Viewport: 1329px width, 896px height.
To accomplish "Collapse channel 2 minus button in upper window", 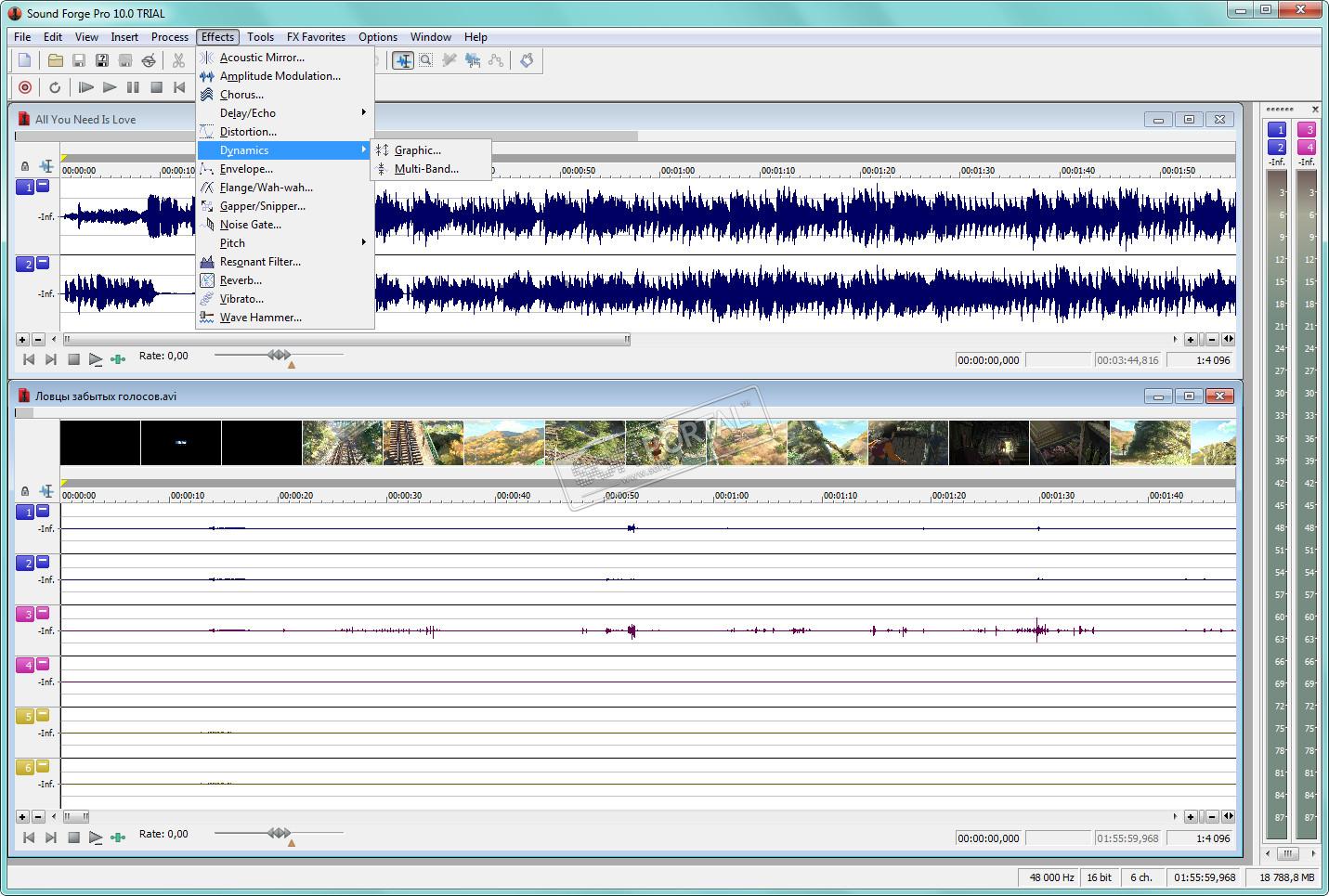I will tap(43, 263).
